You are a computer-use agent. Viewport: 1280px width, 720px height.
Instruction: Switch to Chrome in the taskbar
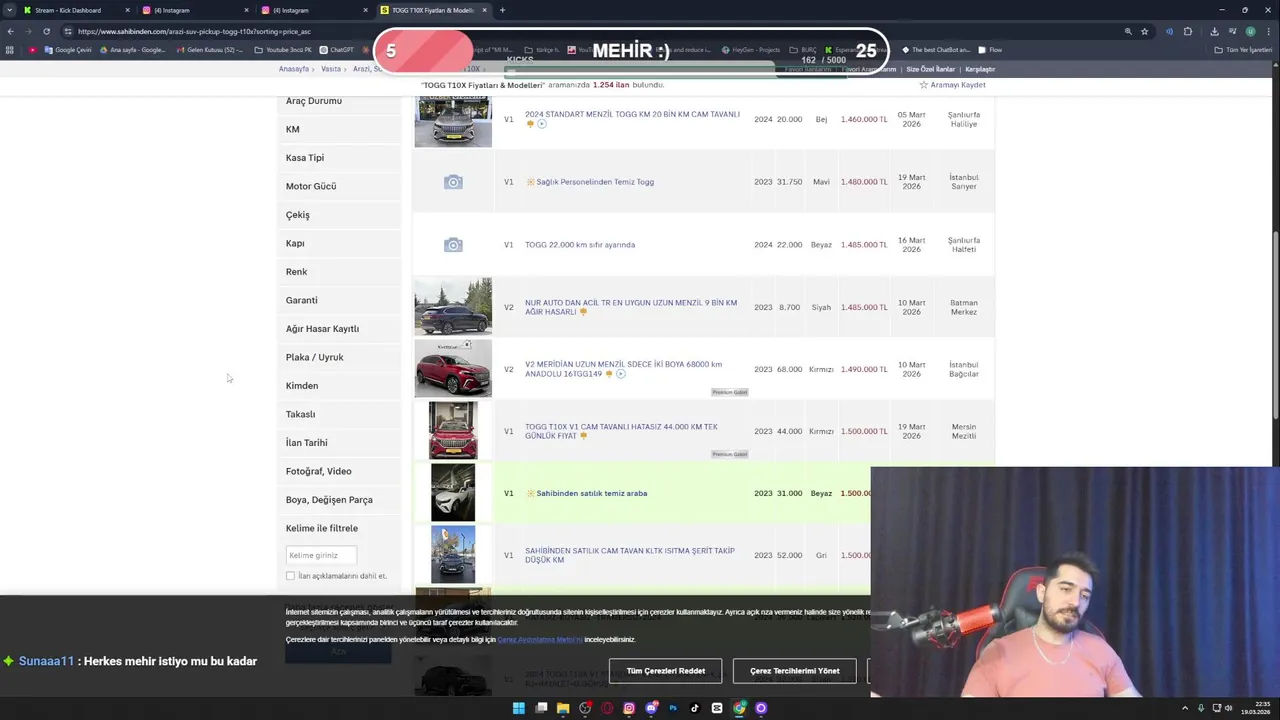[739, 708]
